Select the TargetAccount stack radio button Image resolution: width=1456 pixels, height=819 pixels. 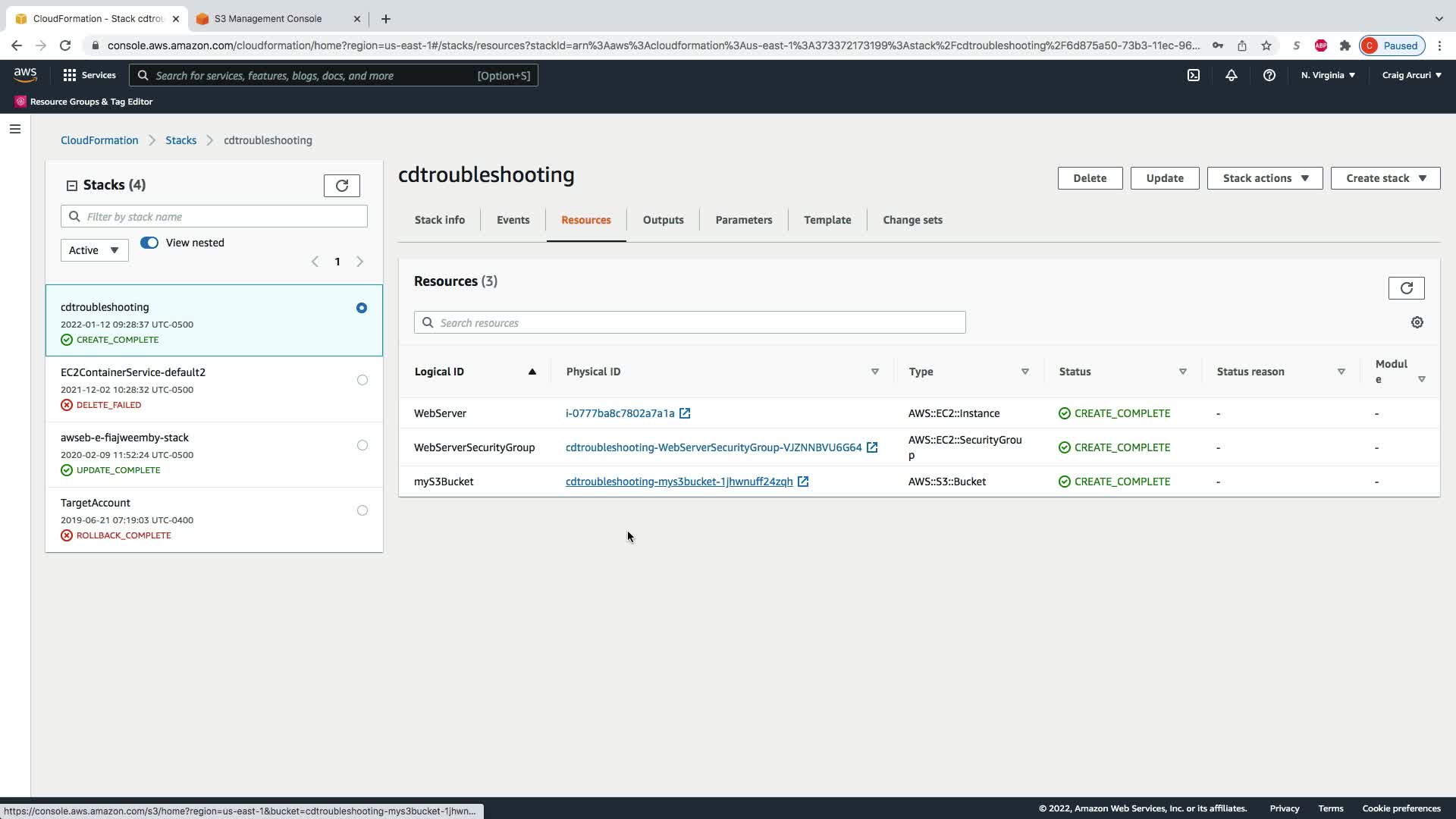click(x=362, y=510)
